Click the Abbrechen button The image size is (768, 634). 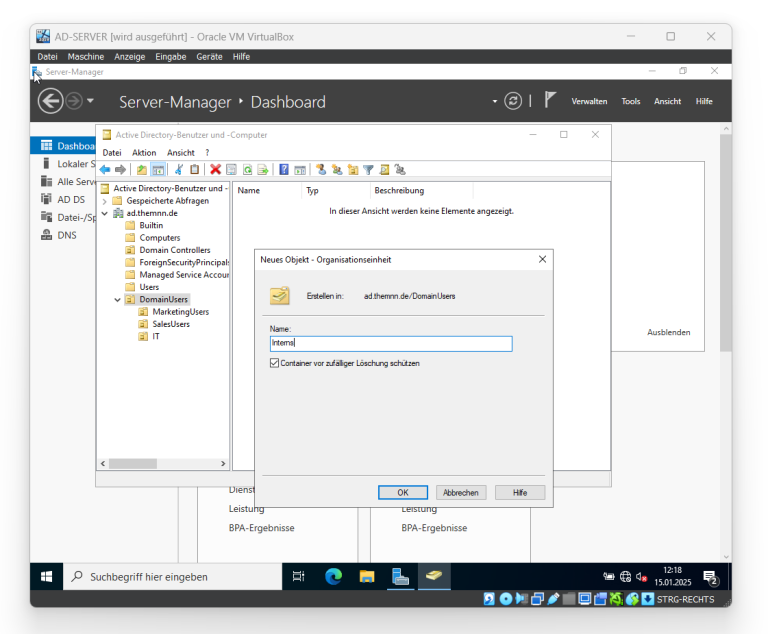461,492
